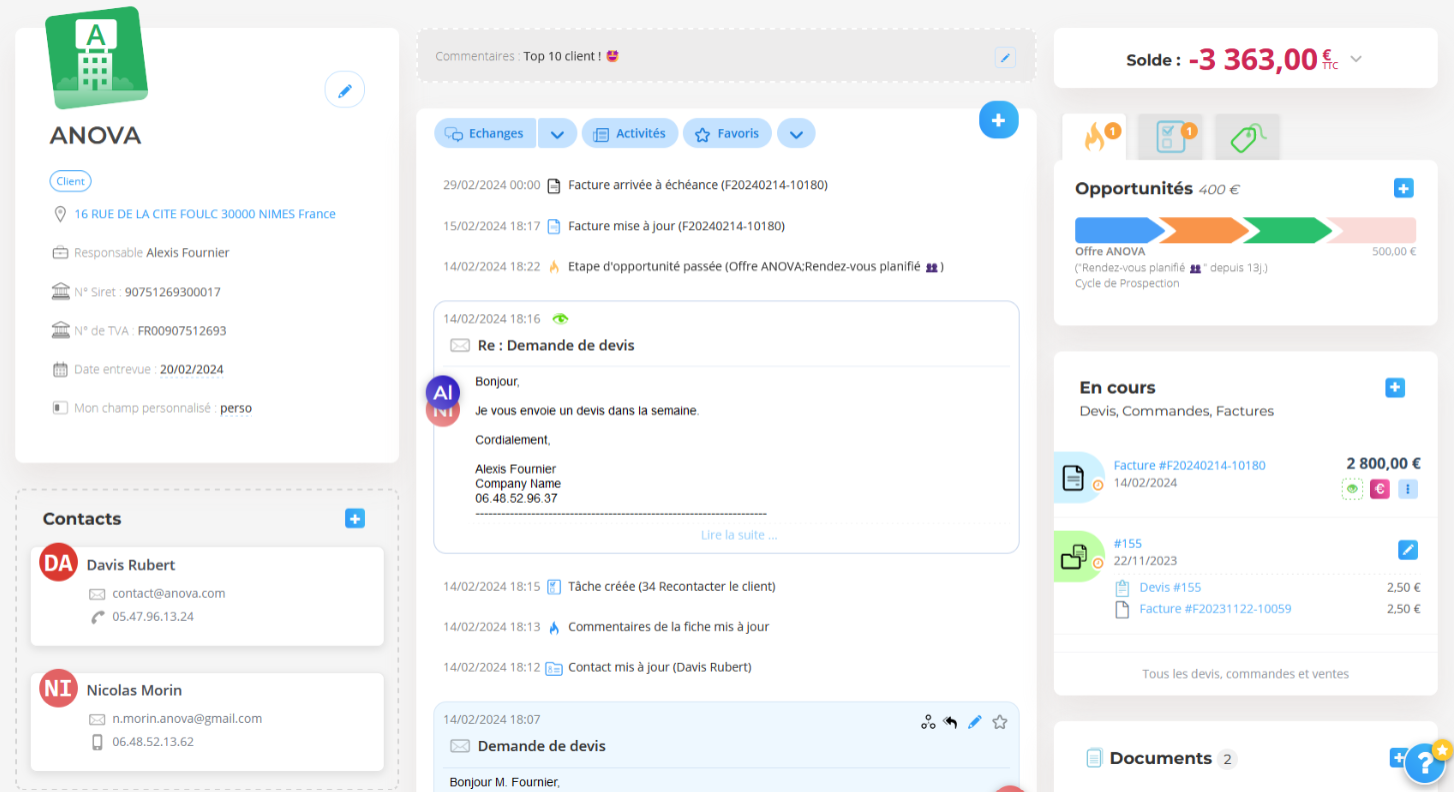Open the 'Offre ANOVA' opportunity
The height and width of the screenshot is (792, 1455).
pos(1110,252)
